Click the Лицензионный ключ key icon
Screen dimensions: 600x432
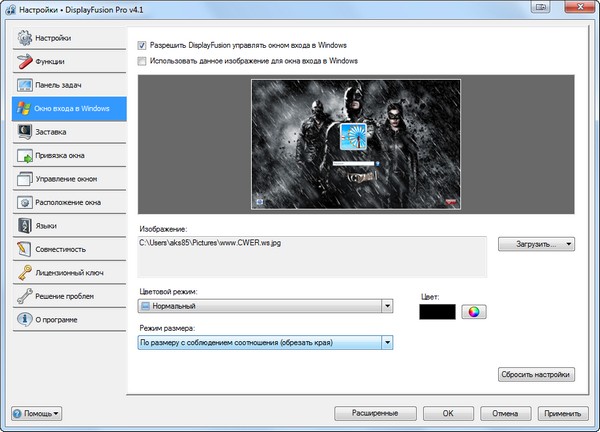pyautogui.click(x=22, y=273)
